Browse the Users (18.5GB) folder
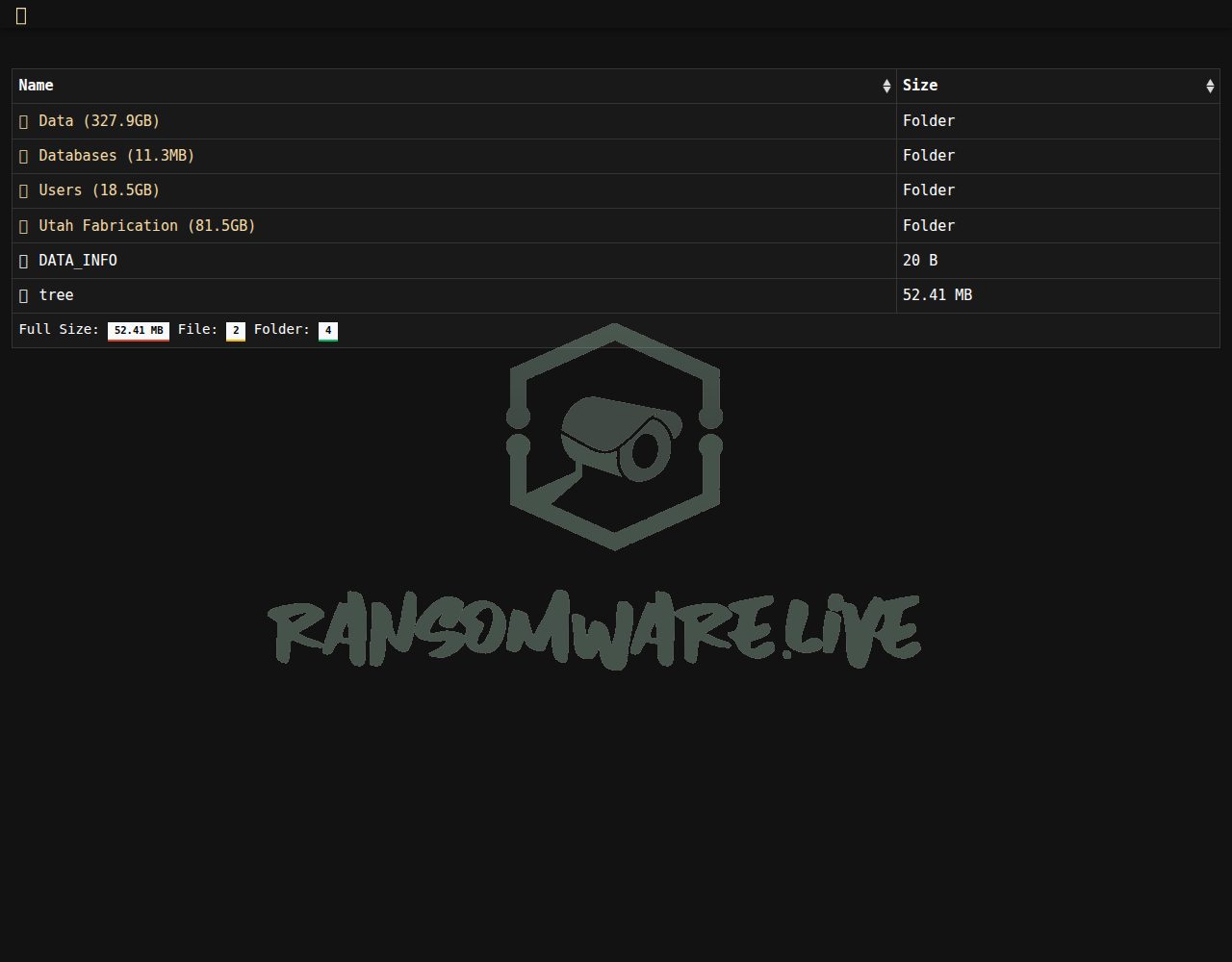1232x962 pixels. pyautogui.click(x=99, y=190)
